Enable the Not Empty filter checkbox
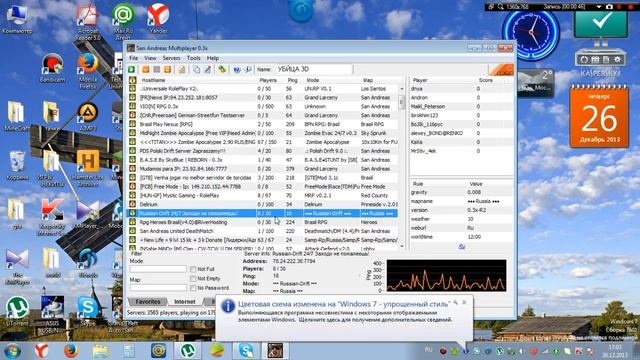The image size is (640, 360). [193, 278]
